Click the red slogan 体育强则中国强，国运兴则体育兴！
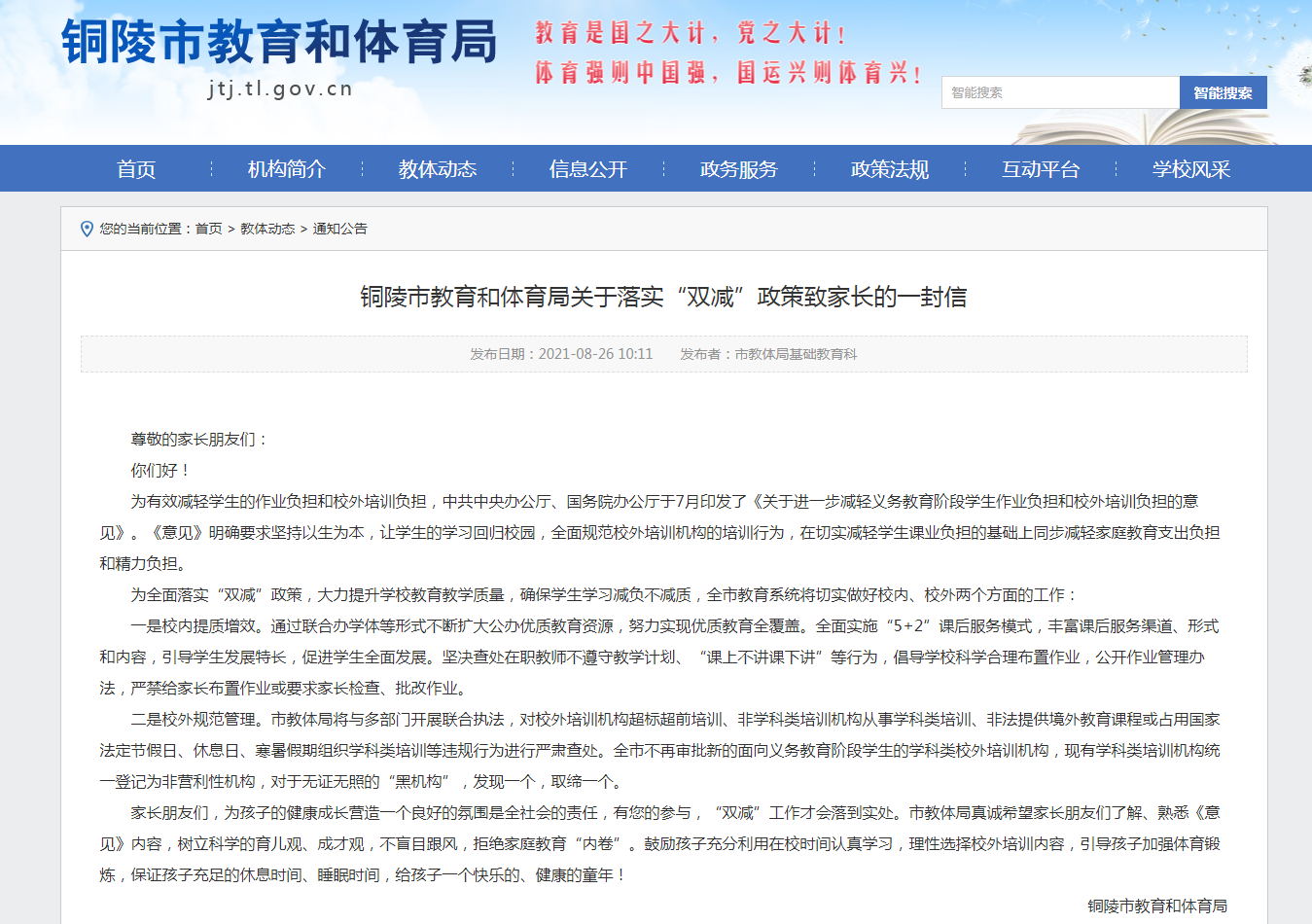1312x924 pixels. pos(727,72)
